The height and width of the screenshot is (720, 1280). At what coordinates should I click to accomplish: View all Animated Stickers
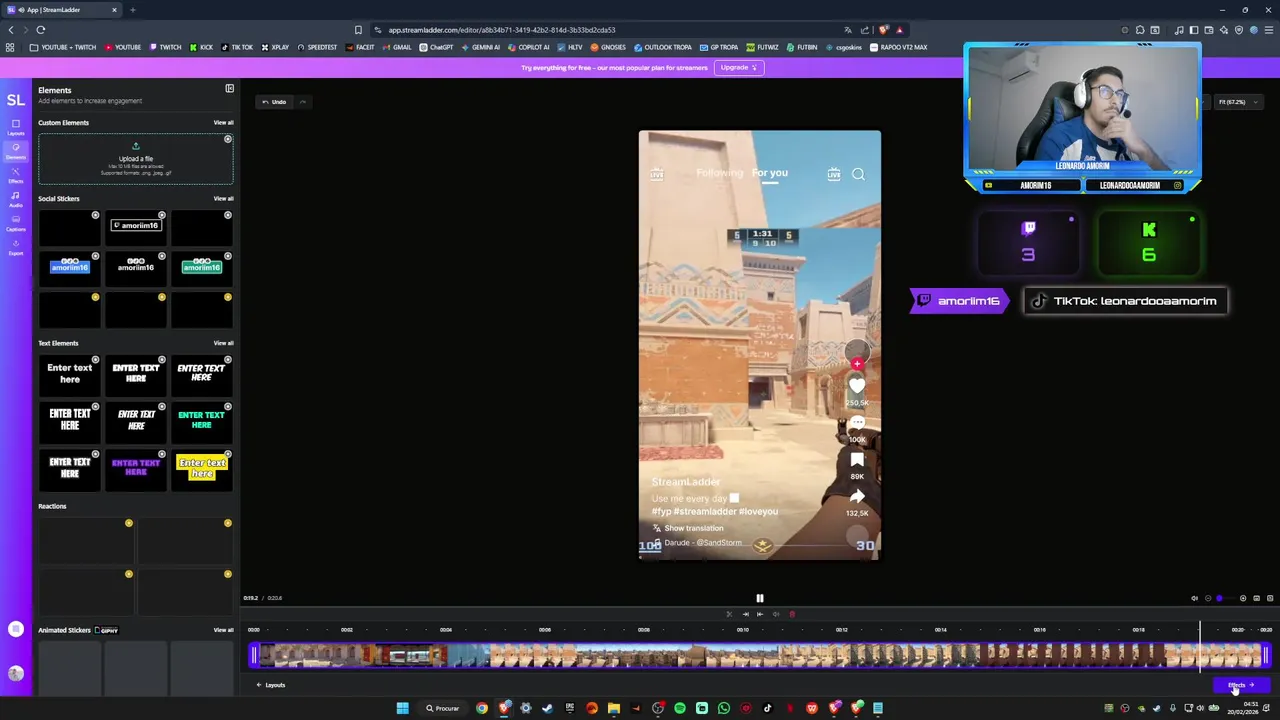[223, 630]
